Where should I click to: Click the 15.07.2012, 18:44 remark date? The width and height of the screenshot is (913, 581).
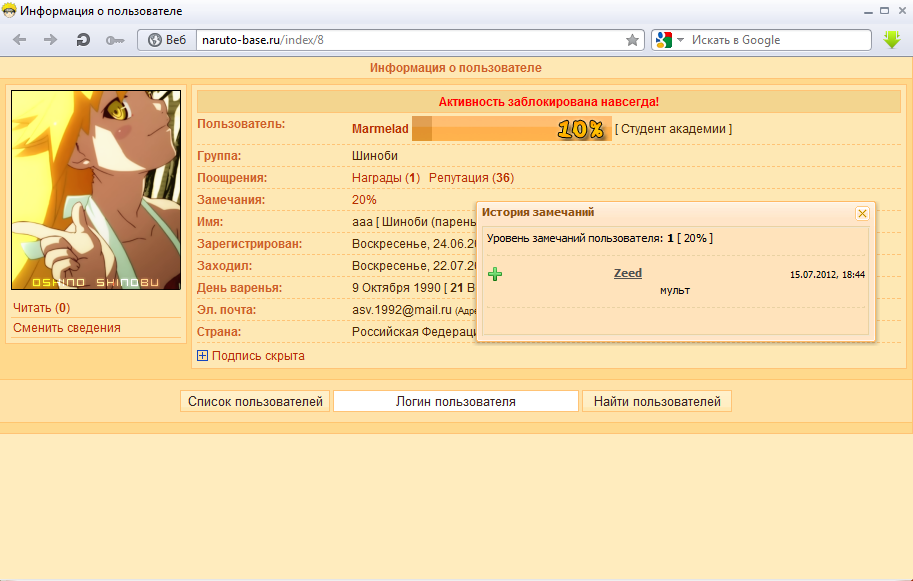[x=827, y=275]
